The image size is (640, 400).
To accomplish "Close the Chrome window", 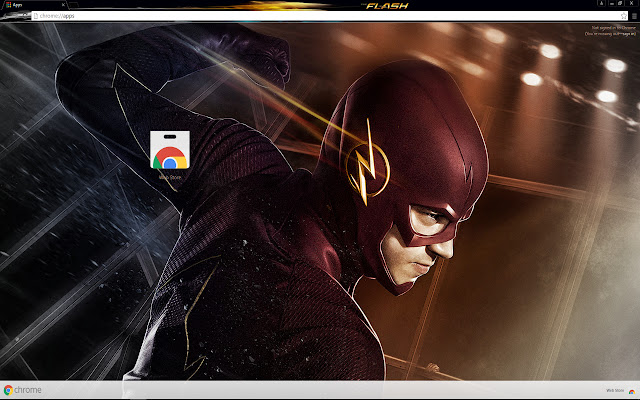I will coord(631,3).
